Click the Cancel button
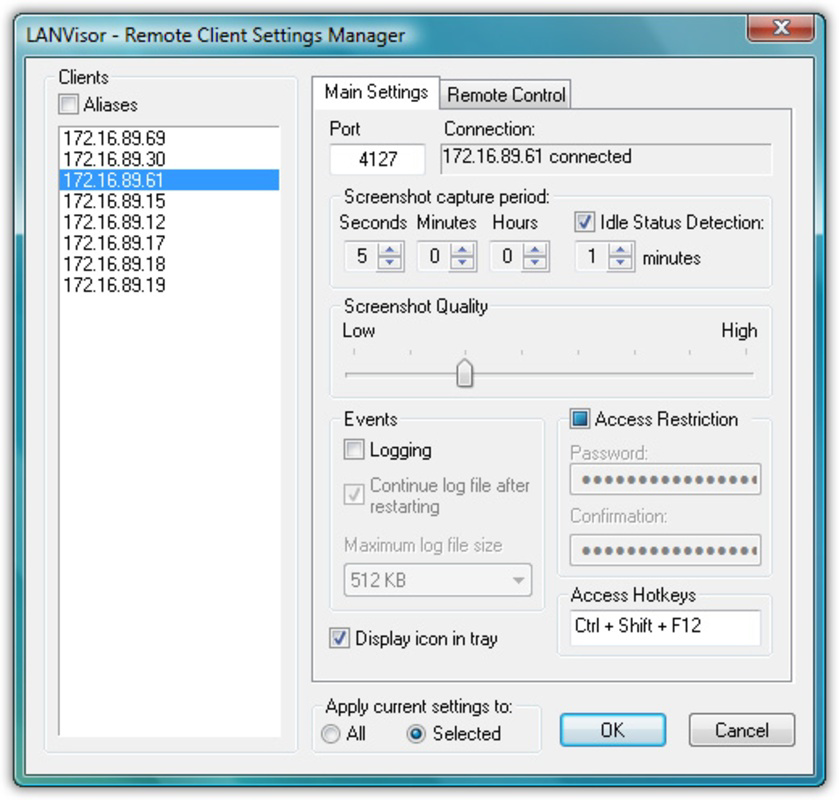 pyautogui.click(x=742, y=730)
